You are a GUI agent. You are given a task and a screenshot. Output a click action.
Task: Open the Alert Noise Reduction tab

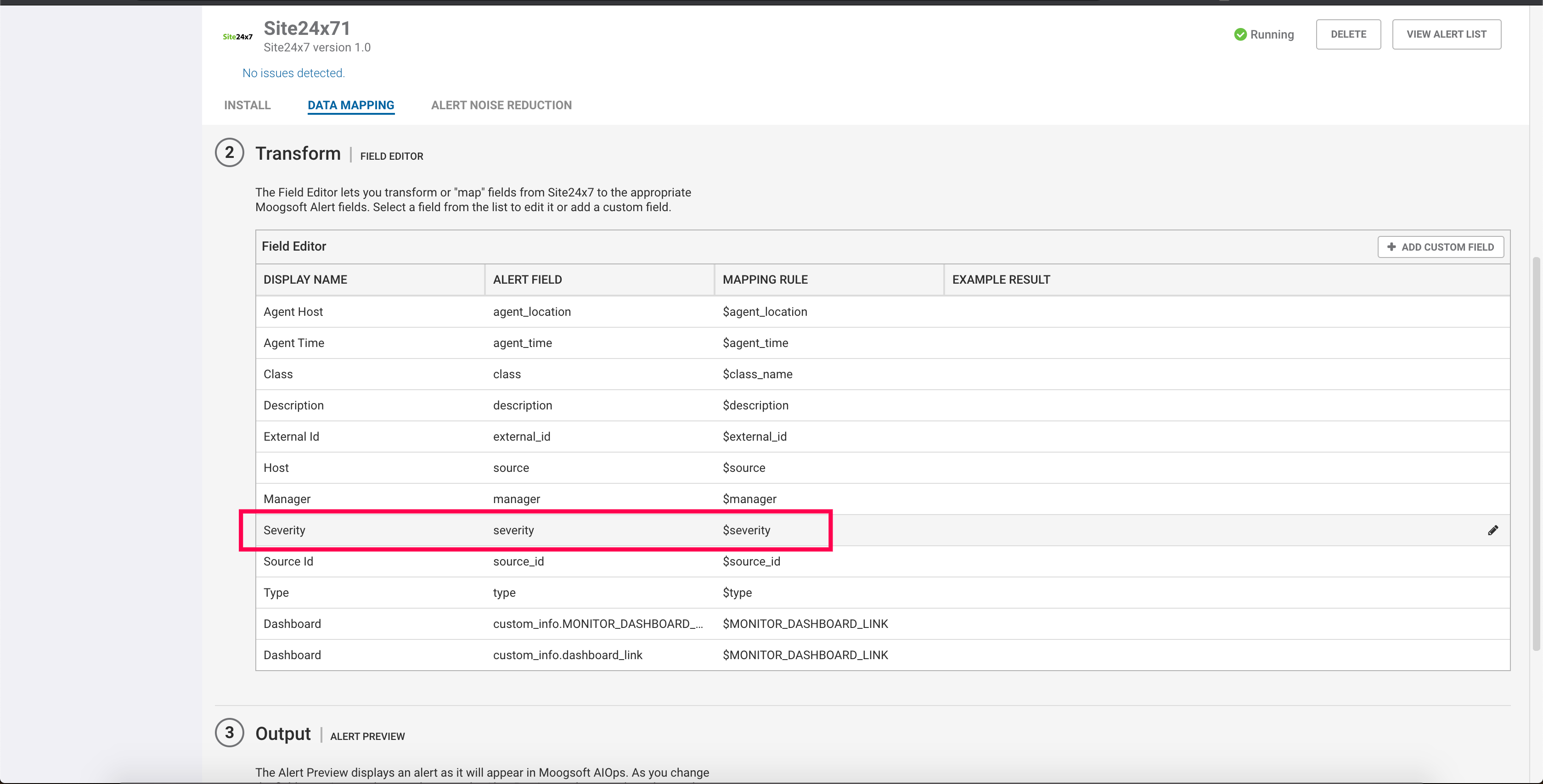[501, 106]
